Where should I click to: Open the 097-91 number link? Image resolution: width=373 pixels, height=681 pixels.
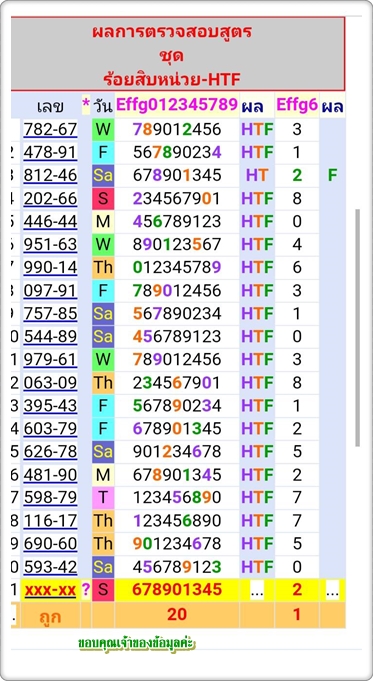click(x=50, y=291)
